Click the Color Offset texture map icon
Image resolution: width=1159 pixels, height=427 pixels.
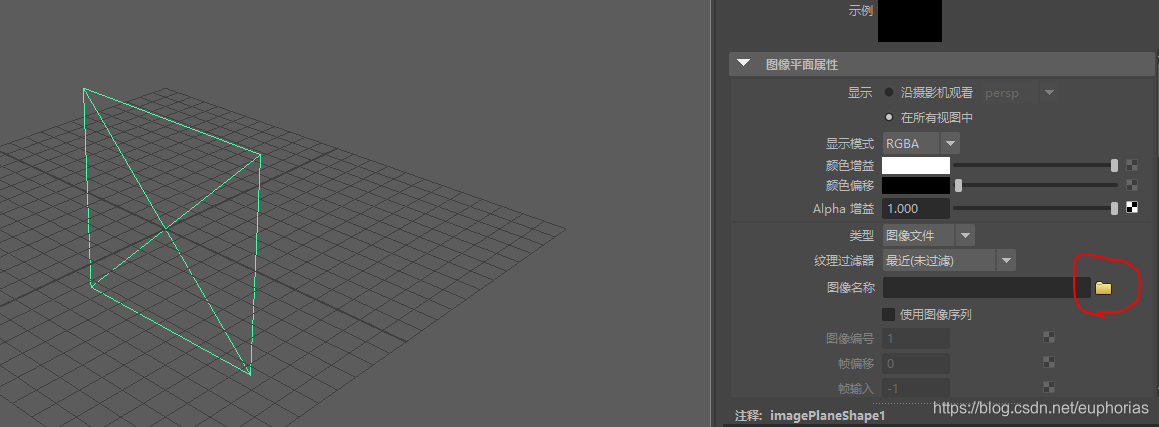click(x=1132, y=185)
